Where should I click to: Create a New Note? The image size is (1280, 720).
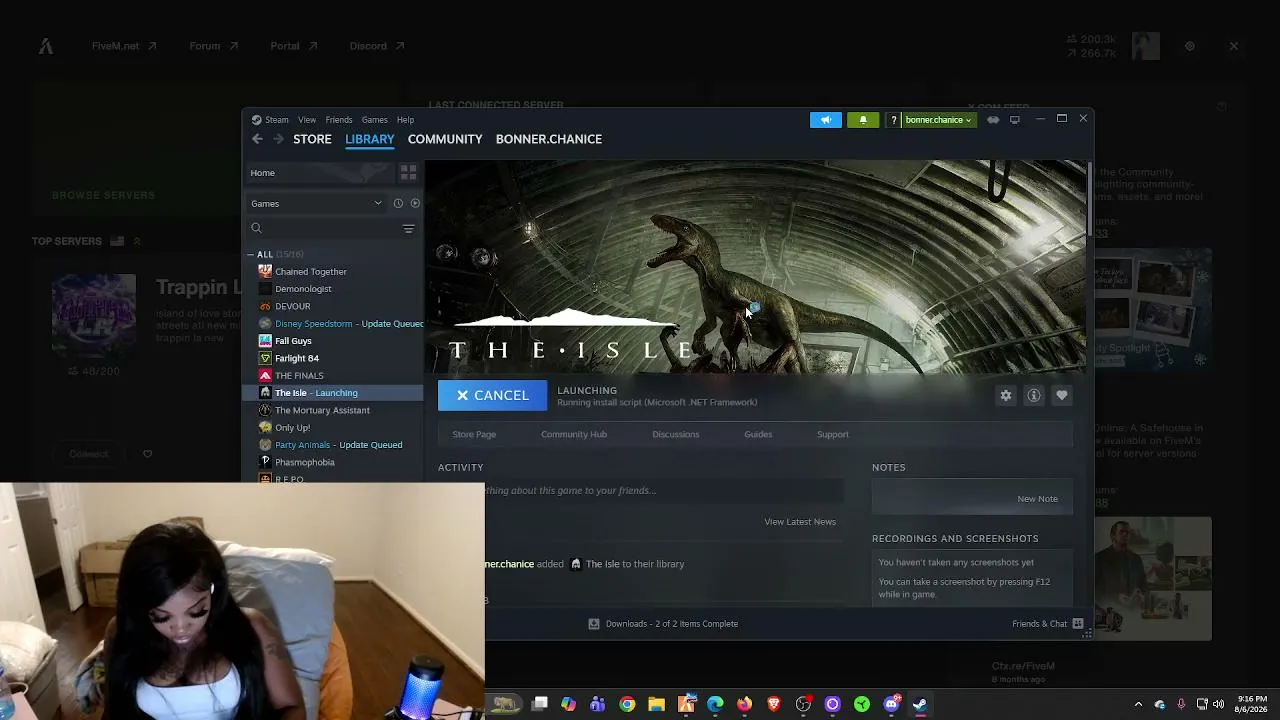[x=1037, y=499]
